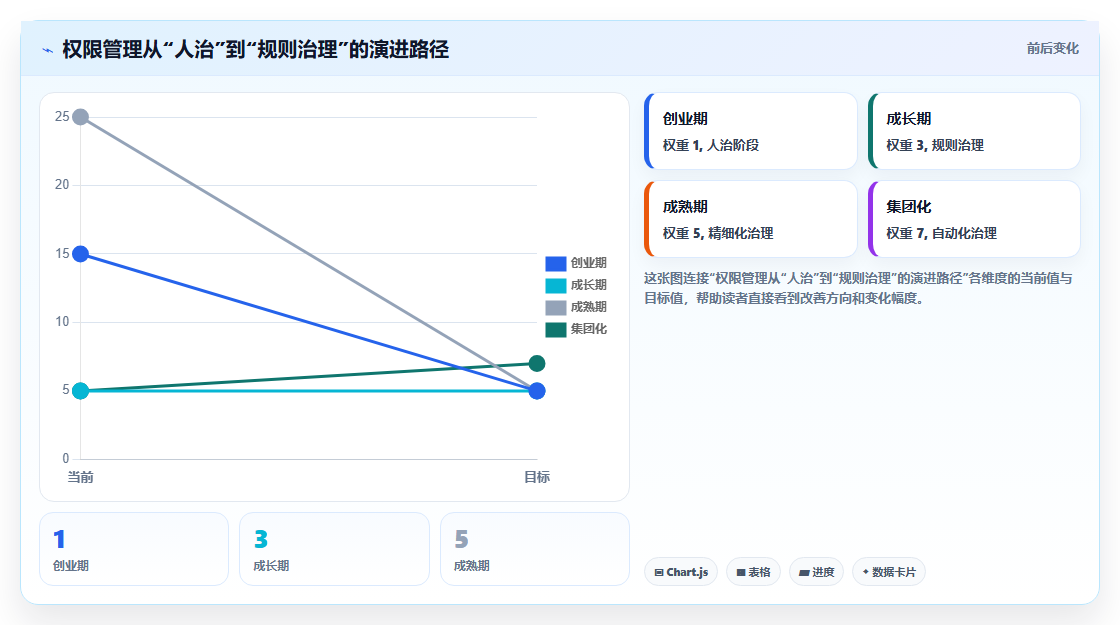Click the 前后变化 label in header
Viewport: 1120px width, 625px height.
(1052, 49)
